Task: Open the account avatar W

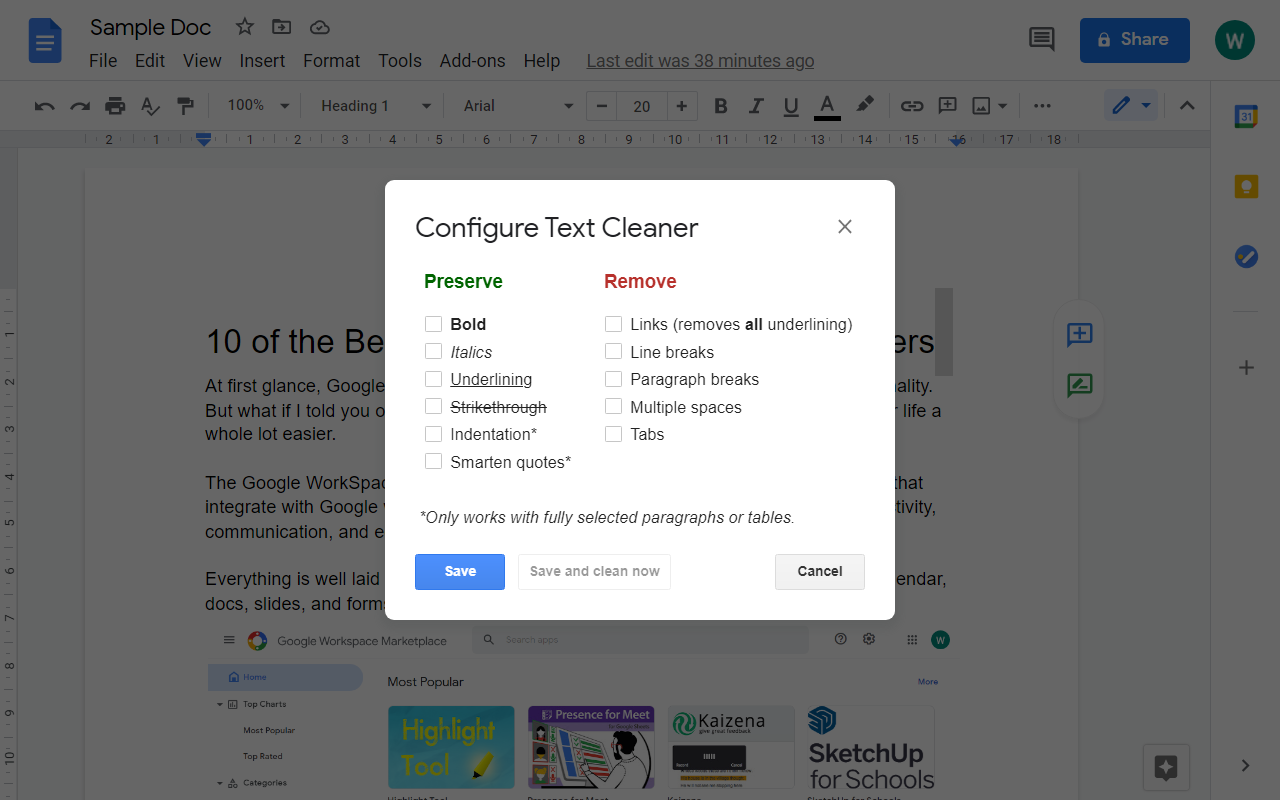Action: pos(1235,40)
